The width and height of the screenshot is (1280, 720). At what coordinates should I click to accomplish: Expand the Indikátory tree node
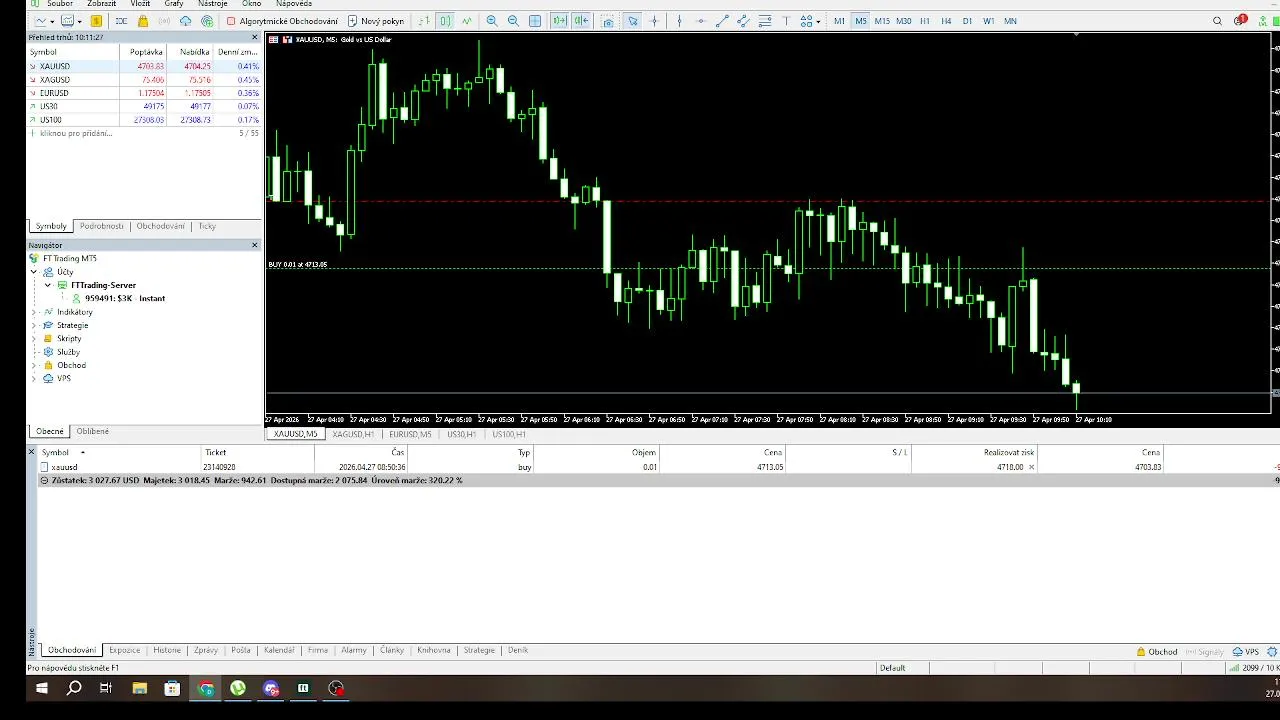coord(34,312)
